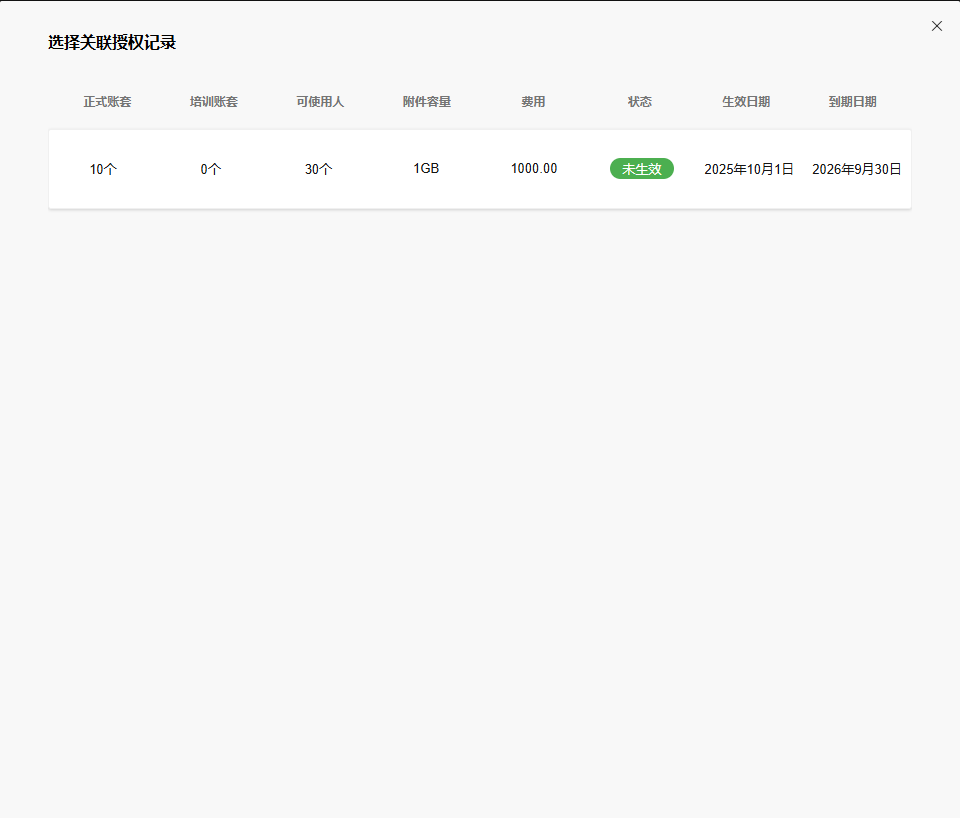Click the 1000.00 fee value
Screen dimensions: 960x818
(534, 168)
